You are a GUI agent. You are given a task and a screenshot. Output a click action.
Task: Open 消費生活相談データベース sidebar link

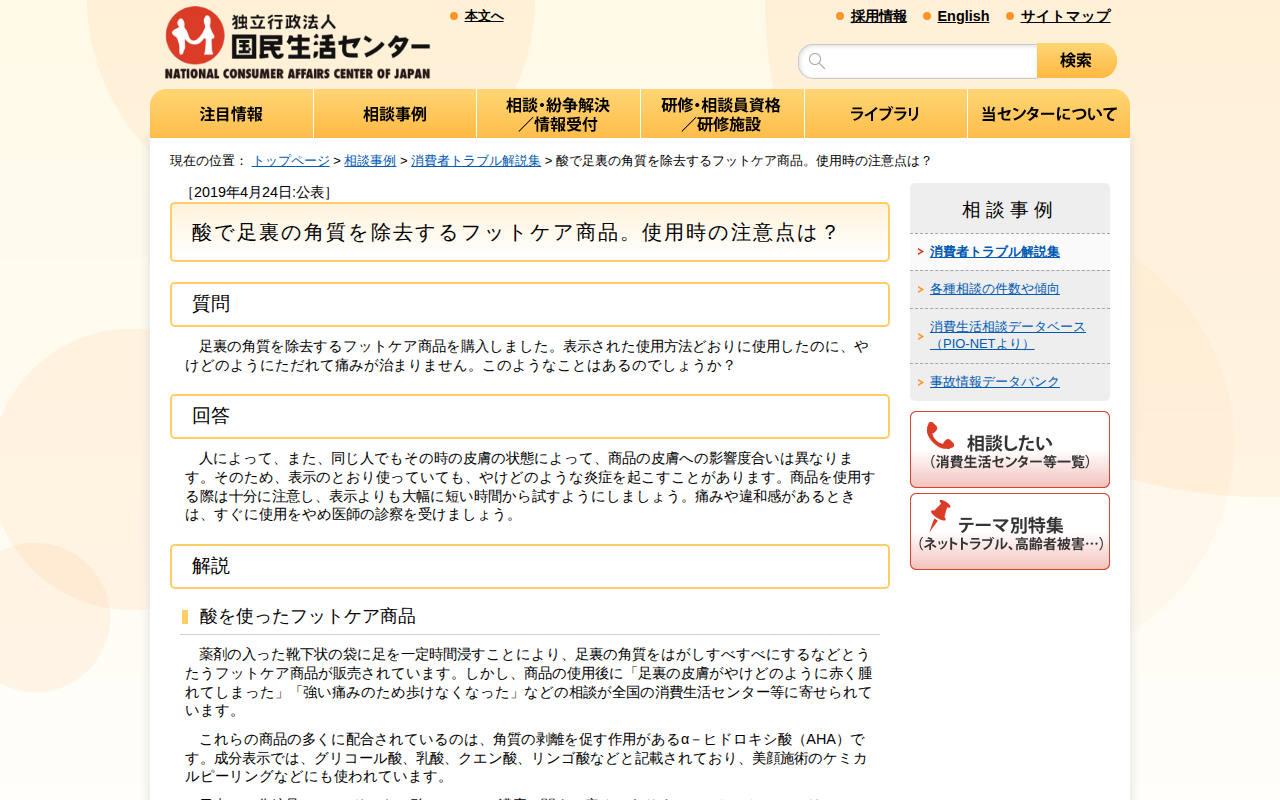coord(1008,335)
